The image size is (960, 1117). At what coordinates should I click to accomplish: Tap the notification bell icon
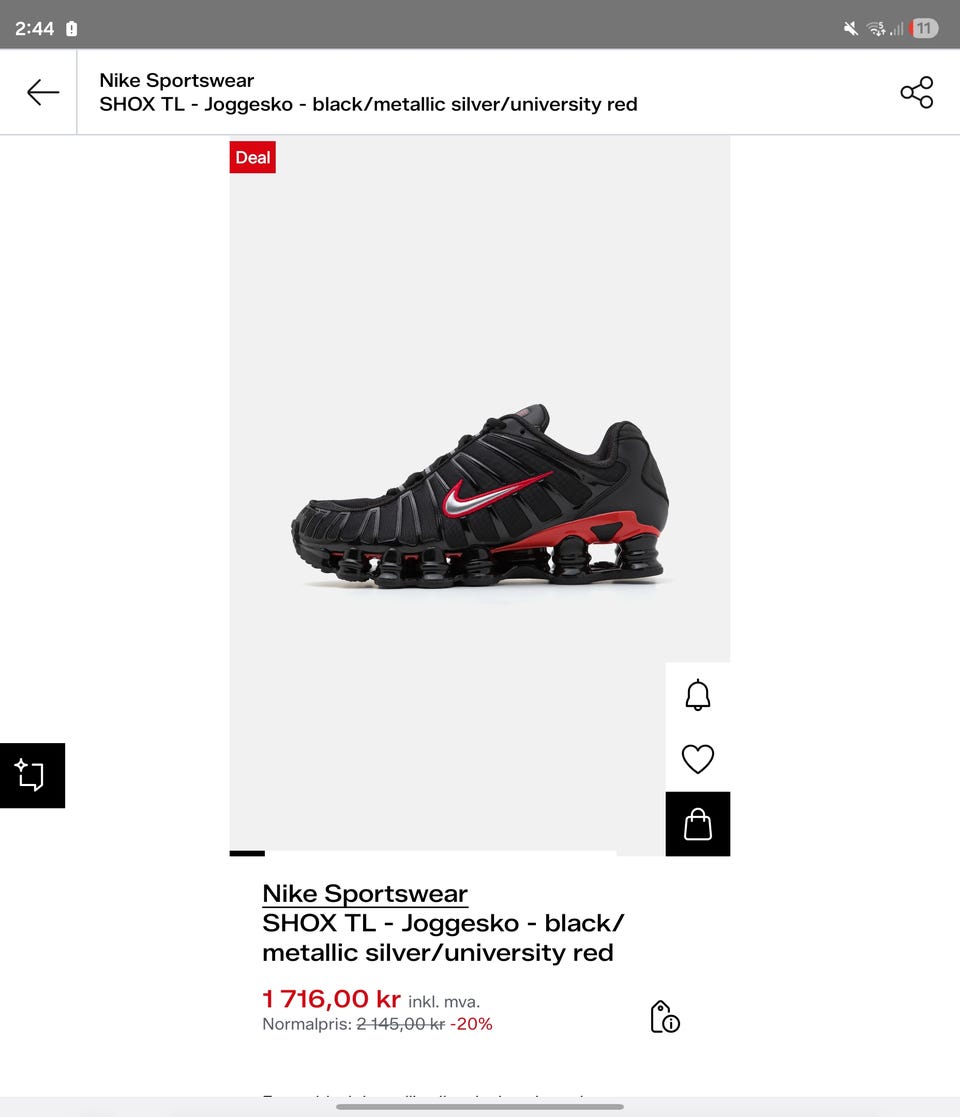point(698,695)
